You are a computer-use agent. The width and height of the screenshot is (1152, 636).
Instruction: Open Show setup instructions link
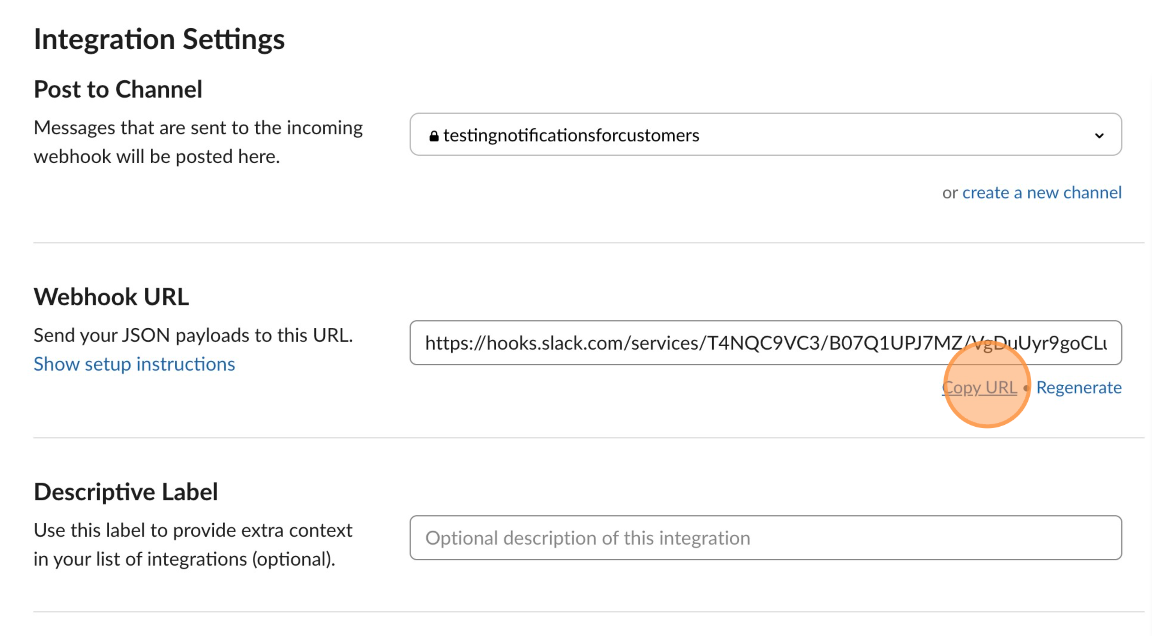point(134,364)
